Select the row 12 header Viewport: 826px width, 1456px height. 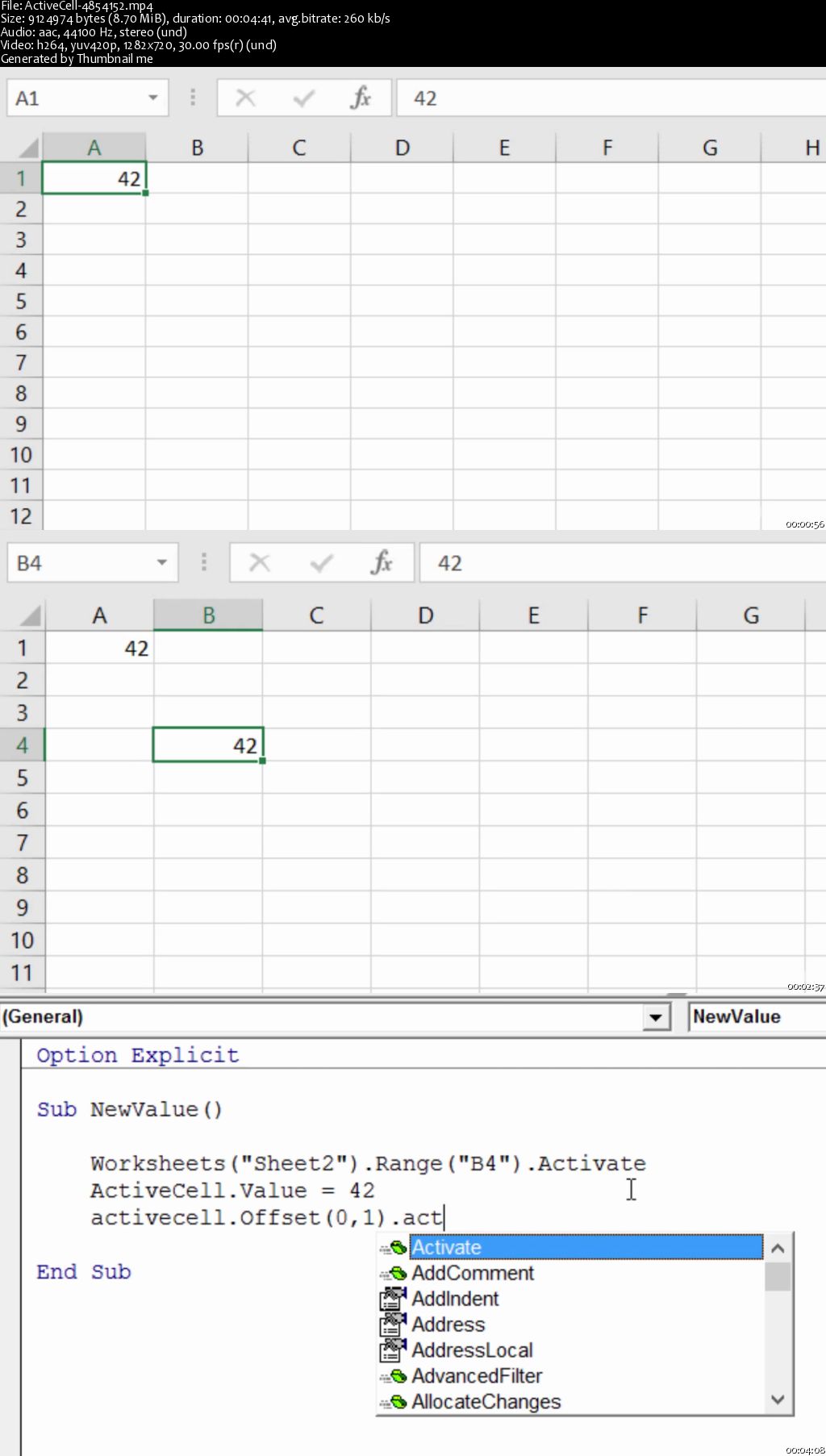pos(21,515)
